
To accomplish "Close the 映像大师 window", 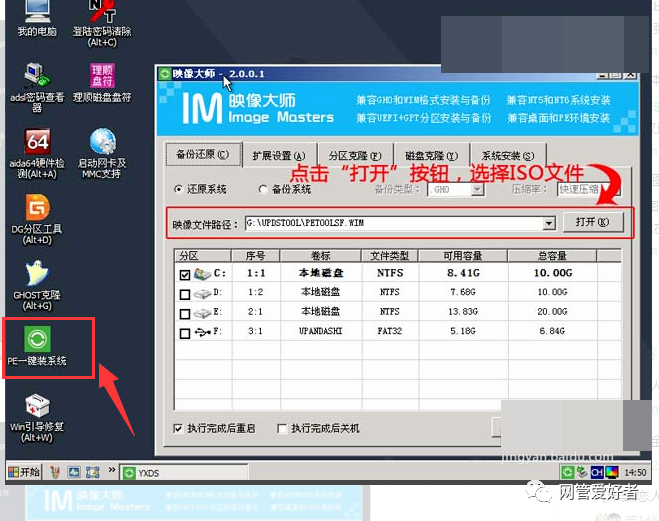I will (631, 75).
